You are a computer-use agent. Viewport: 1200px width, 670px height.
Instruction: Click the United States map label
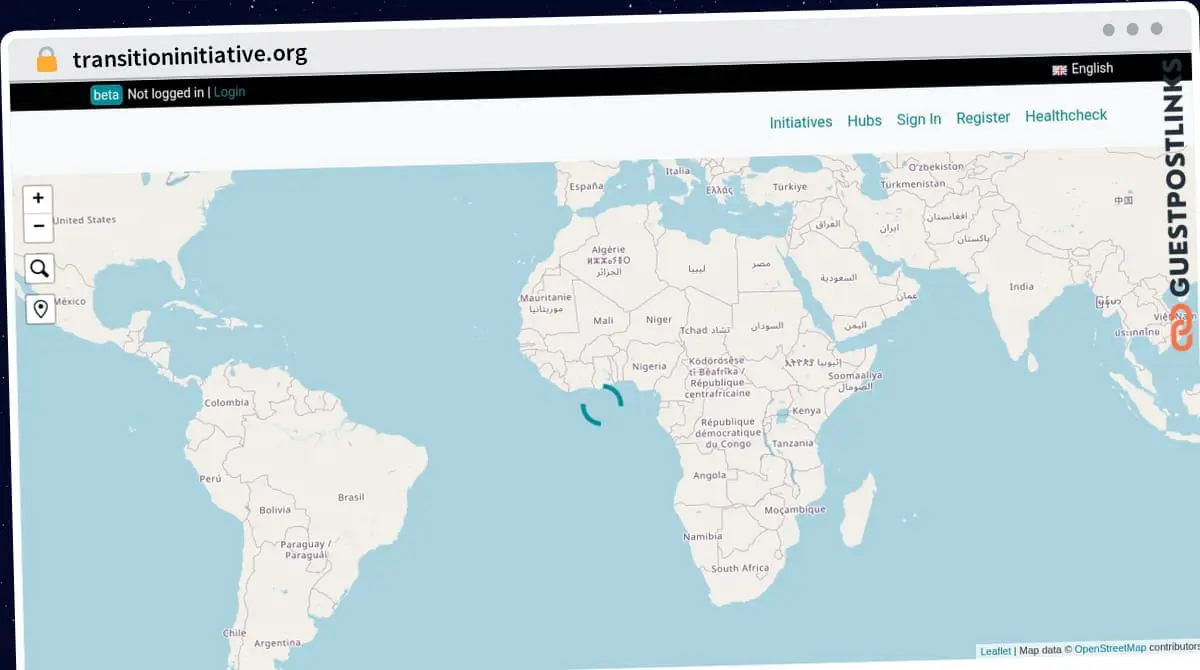point(84,220)
